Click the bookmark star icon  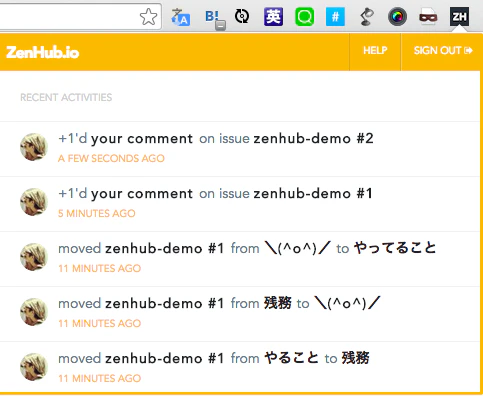[148, 17]
